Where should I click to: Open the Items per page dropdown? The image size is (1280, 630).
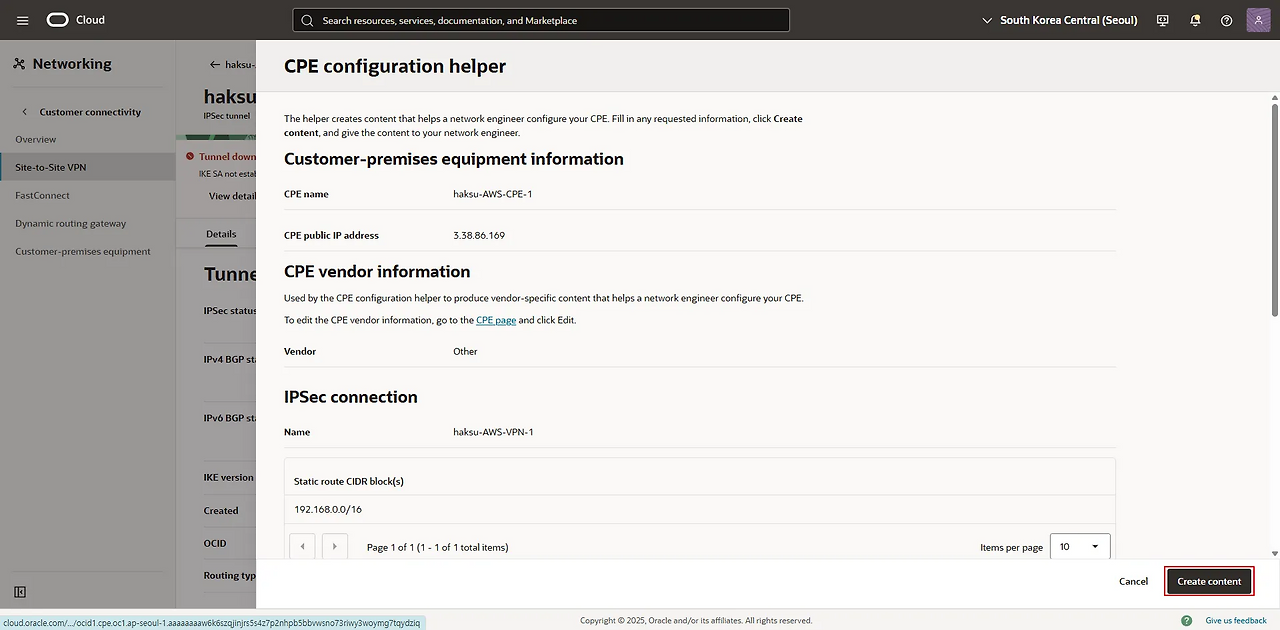[x=1079, y=547]
